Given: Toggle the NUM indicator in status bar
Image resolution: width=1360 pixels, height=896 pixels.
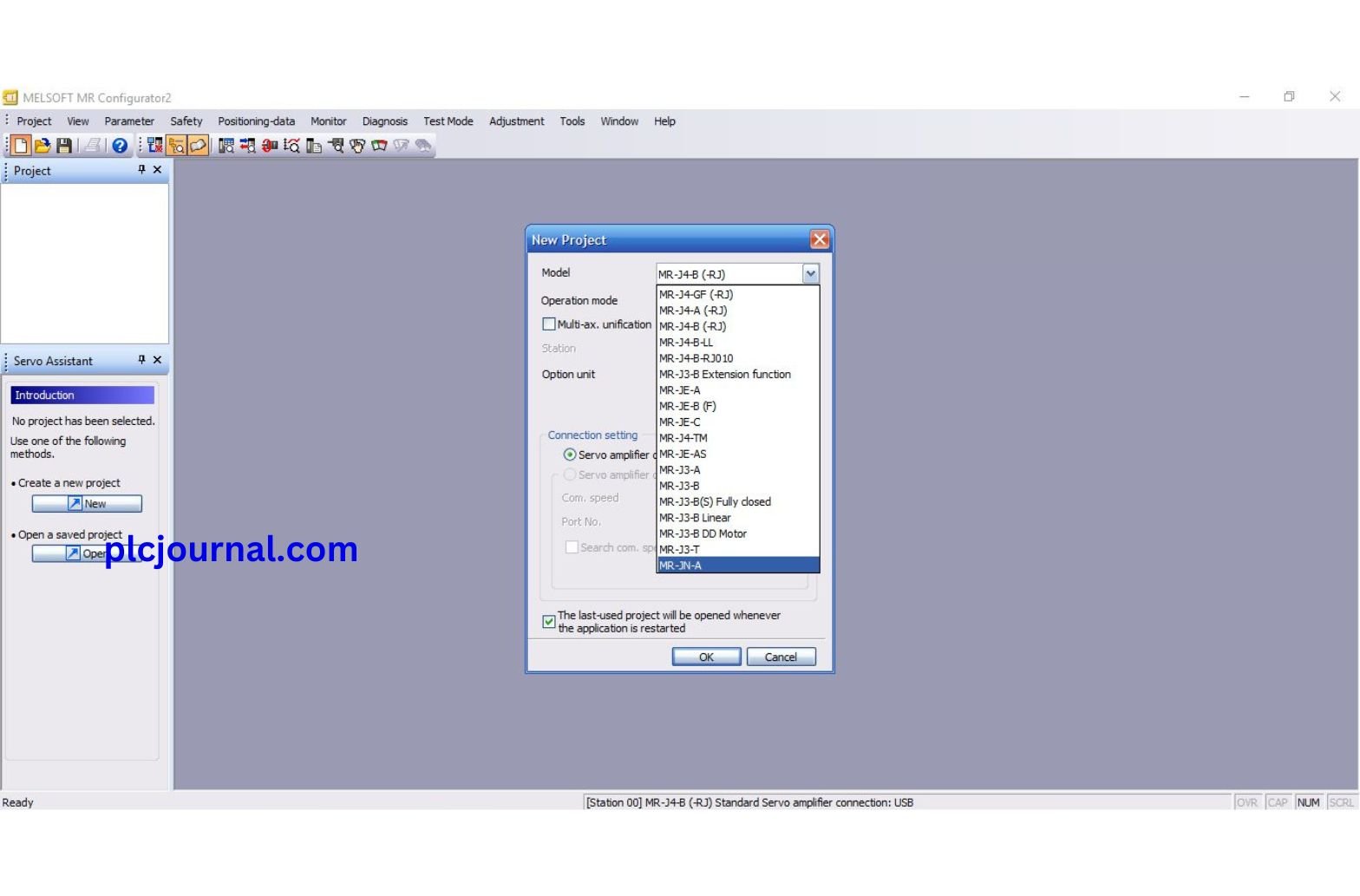Looking at the screenshot, I should point(1309,802).
